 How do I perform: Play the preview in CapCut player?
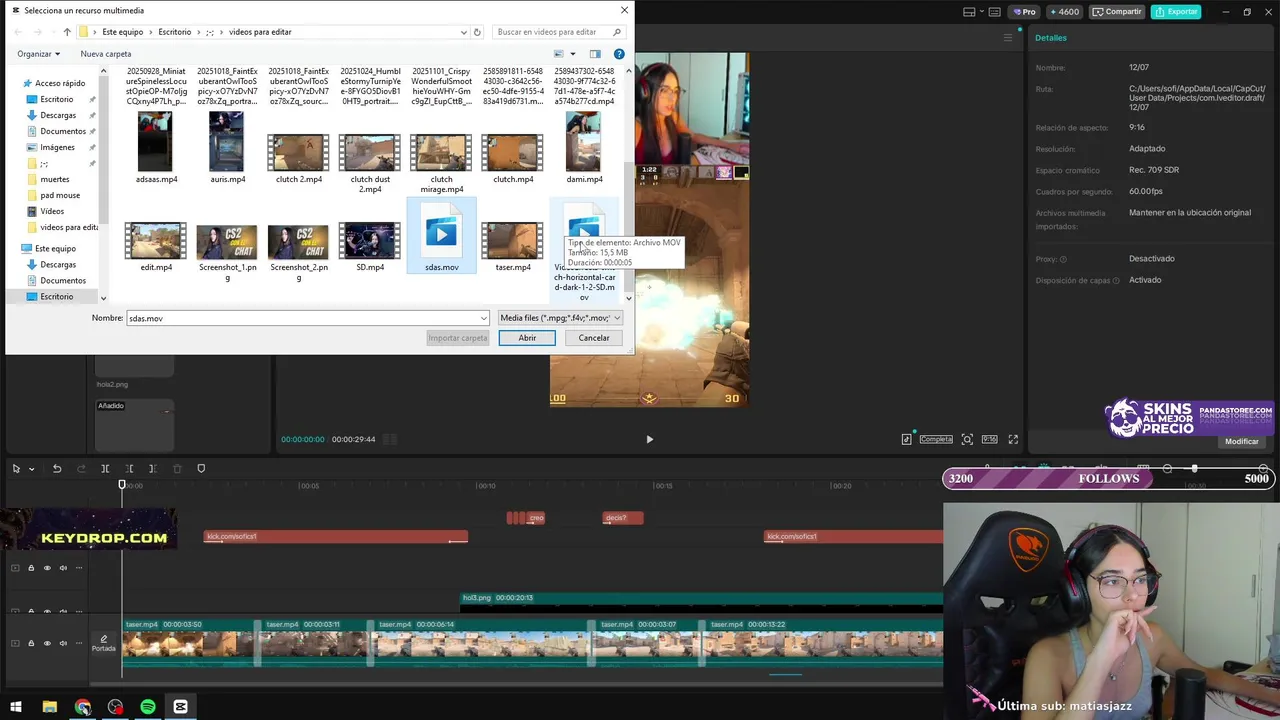pyautogui.click(x=649, y=439)
